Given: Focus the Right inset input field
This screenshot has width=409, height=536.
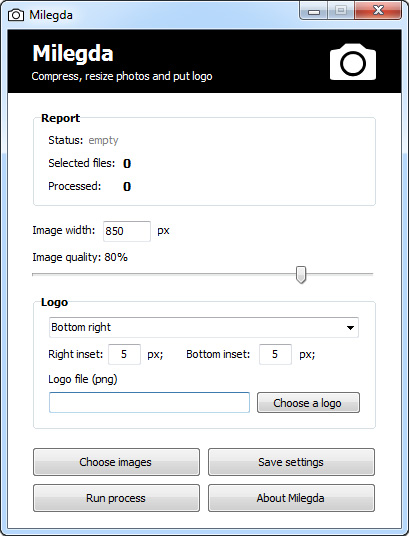Looking at the screenshot, I should coord(124,354).
